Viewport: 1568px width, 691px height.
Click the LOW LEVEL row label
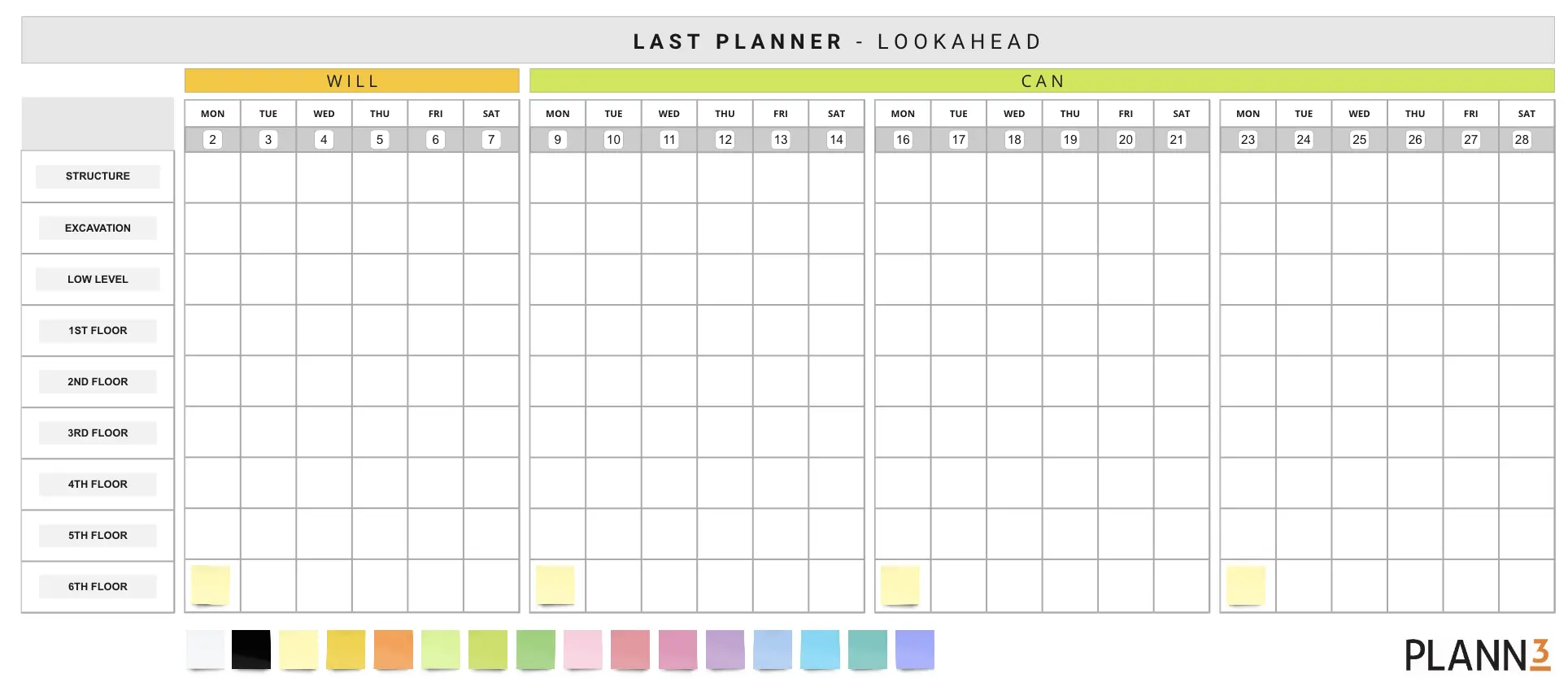(98, 280)
